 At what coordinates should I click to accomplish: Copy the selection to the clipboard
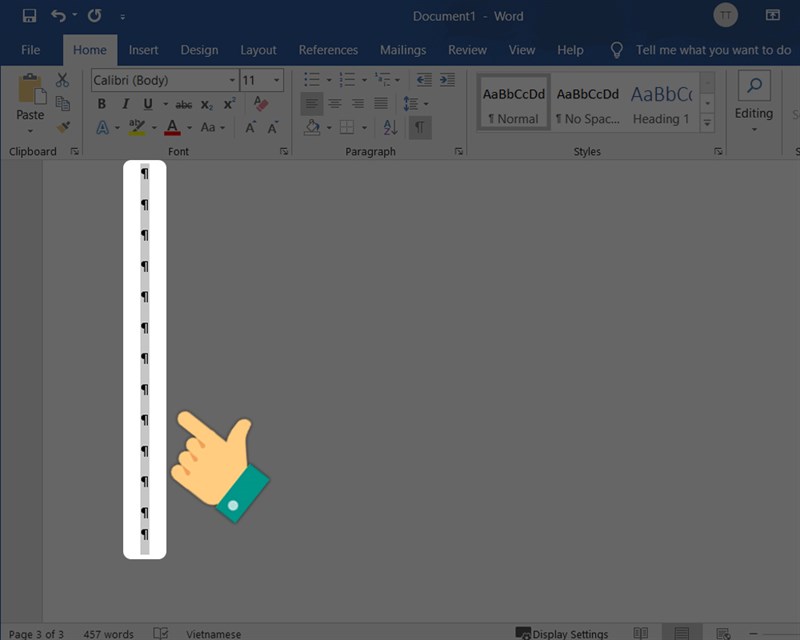[x=62, y=104]
